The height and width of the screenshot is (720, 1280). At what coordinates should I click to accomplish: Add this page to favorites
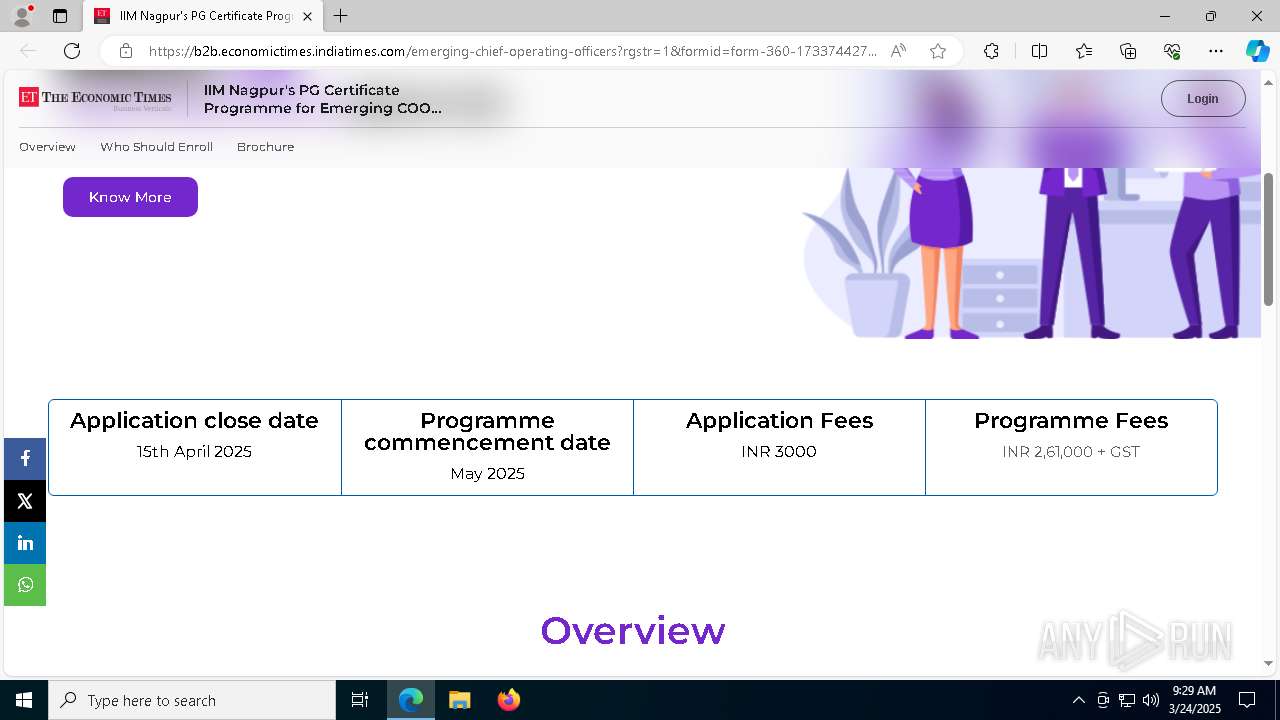(x=938, y=51)
